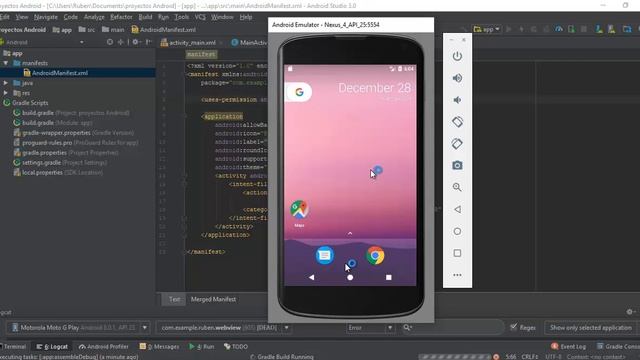Open the Event Log
The height and width of the screenshot is (360, 640).
(569, 347)
